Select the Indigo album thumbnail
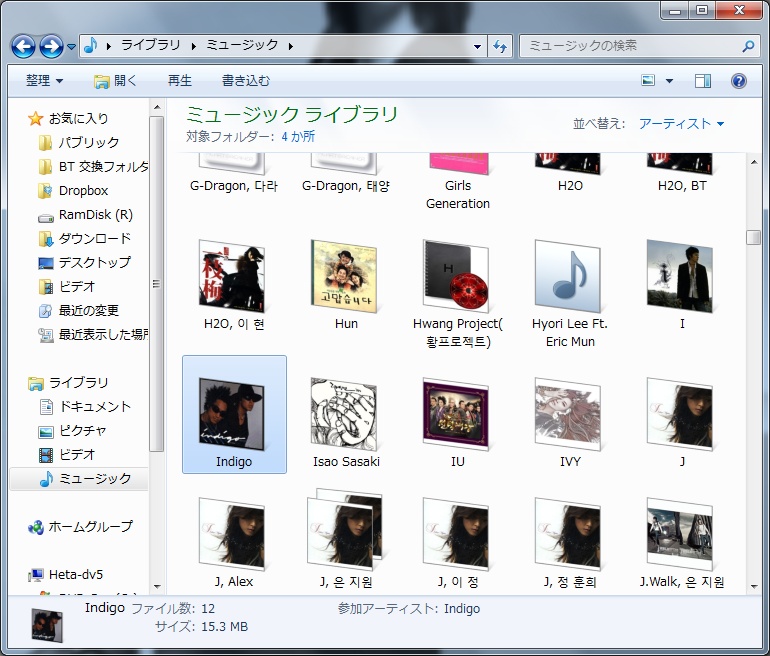Screen dimensions: 770x656 pos(234,415)
